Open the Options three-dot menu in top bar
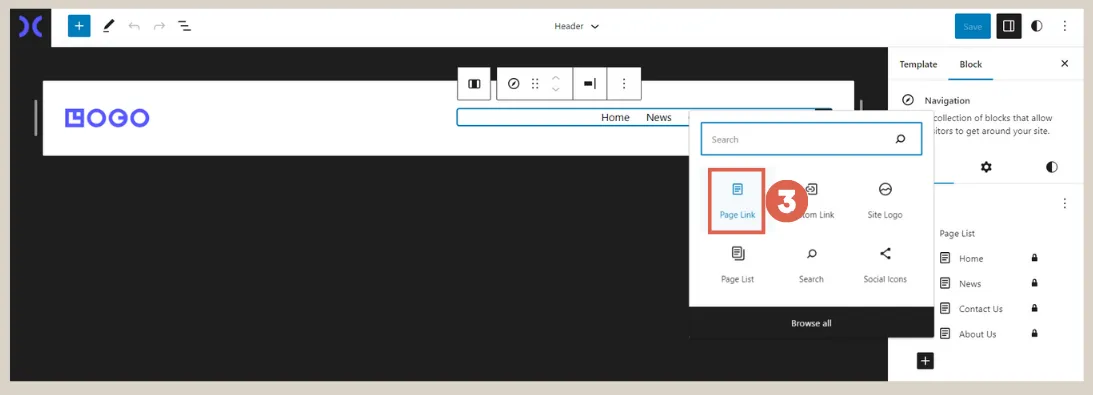 [1064, 26]
